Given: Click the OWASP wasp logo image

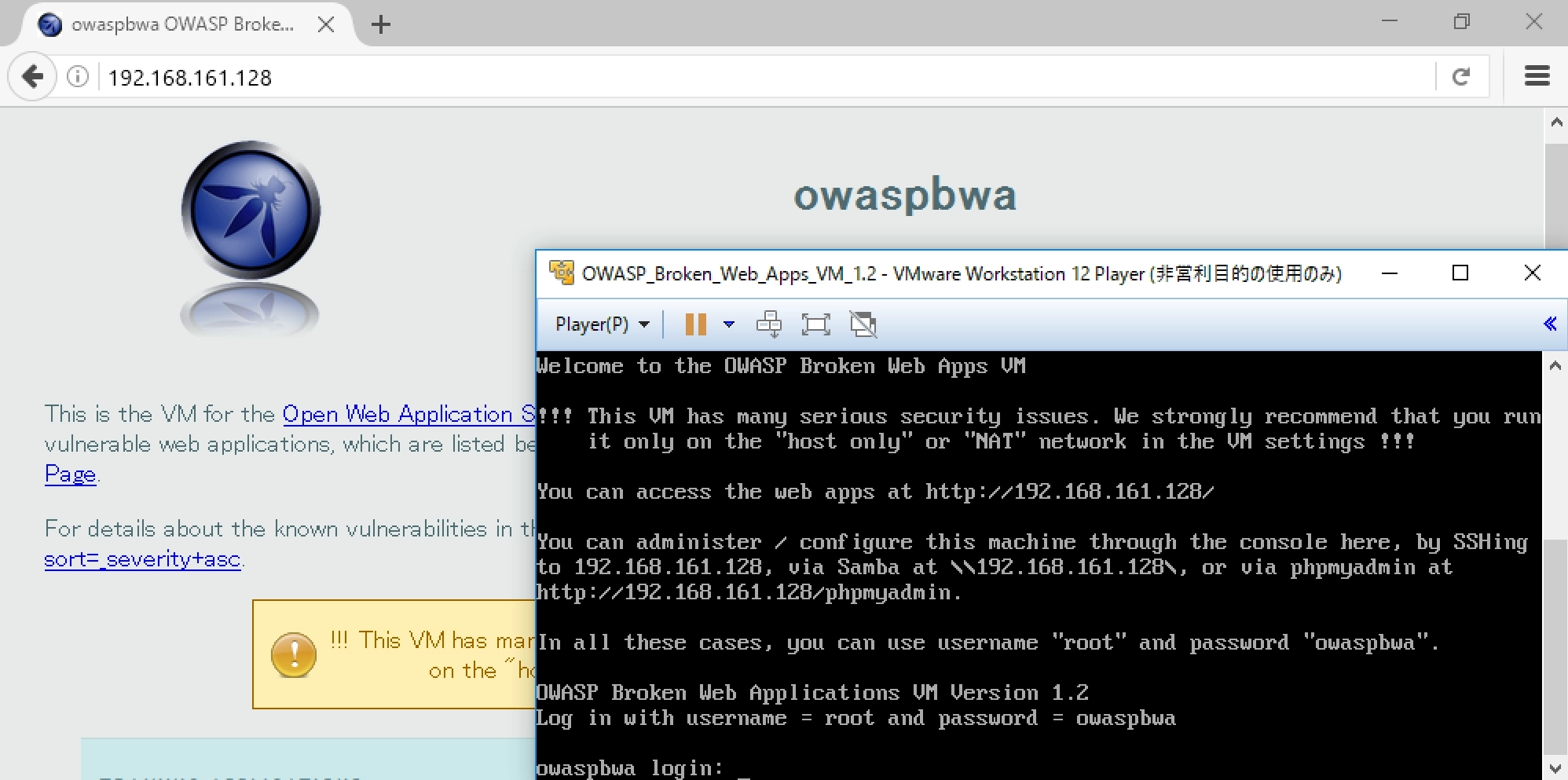Looking at the screenshot, I should pos(251,210).
